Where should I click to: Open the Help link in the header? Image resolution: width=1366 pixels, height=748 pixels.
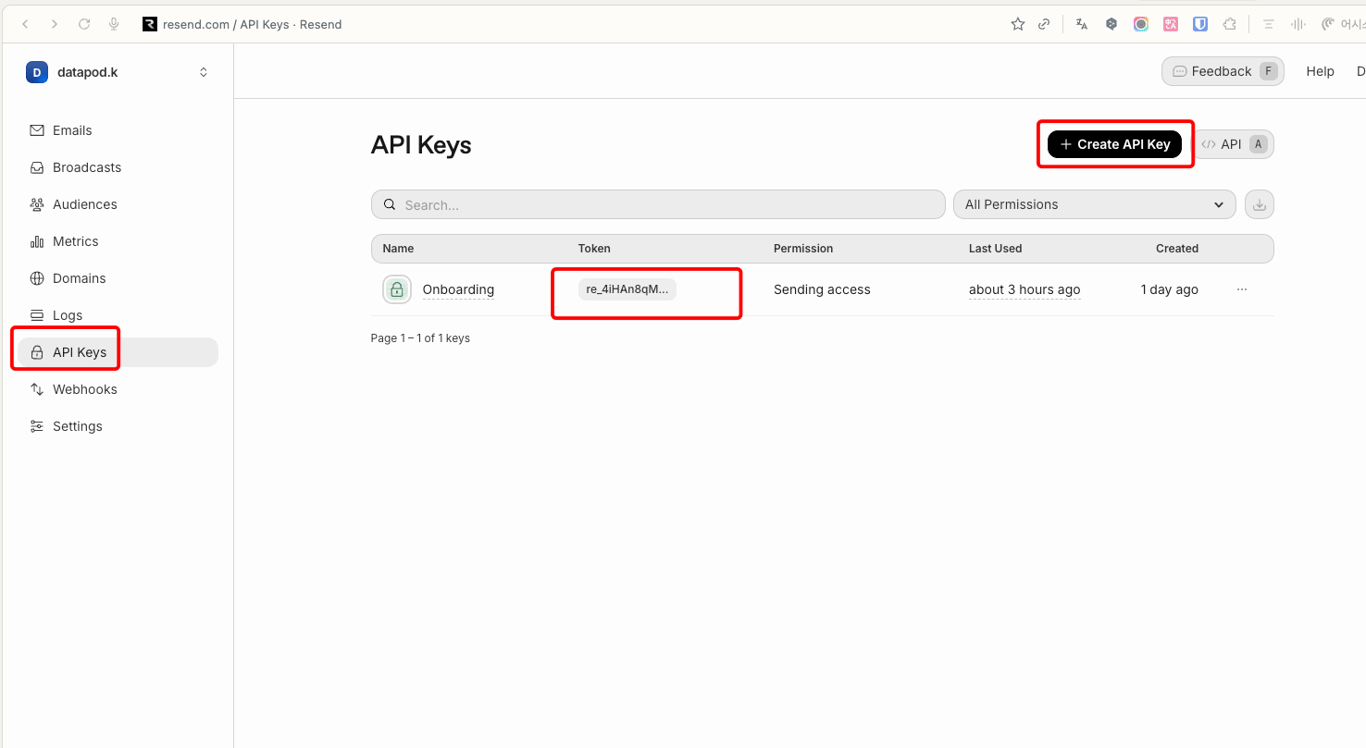pyautogui.click(x=1320, y=71)
